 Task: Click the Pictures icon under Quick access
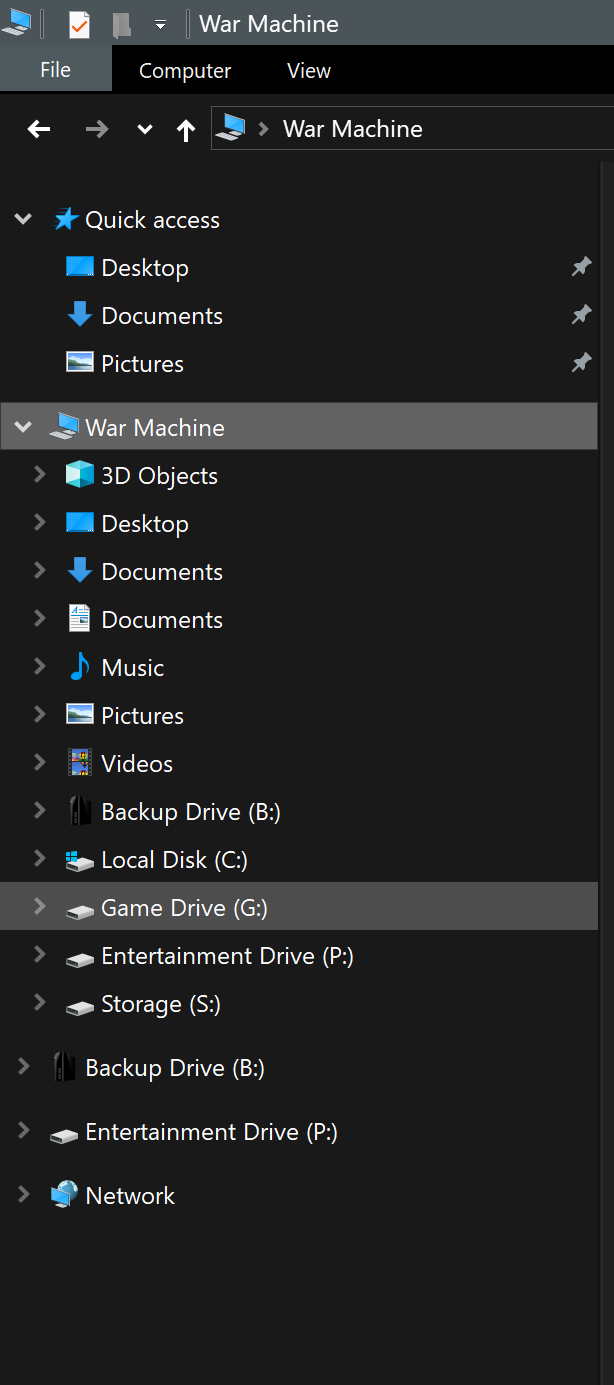coord(80,362)
